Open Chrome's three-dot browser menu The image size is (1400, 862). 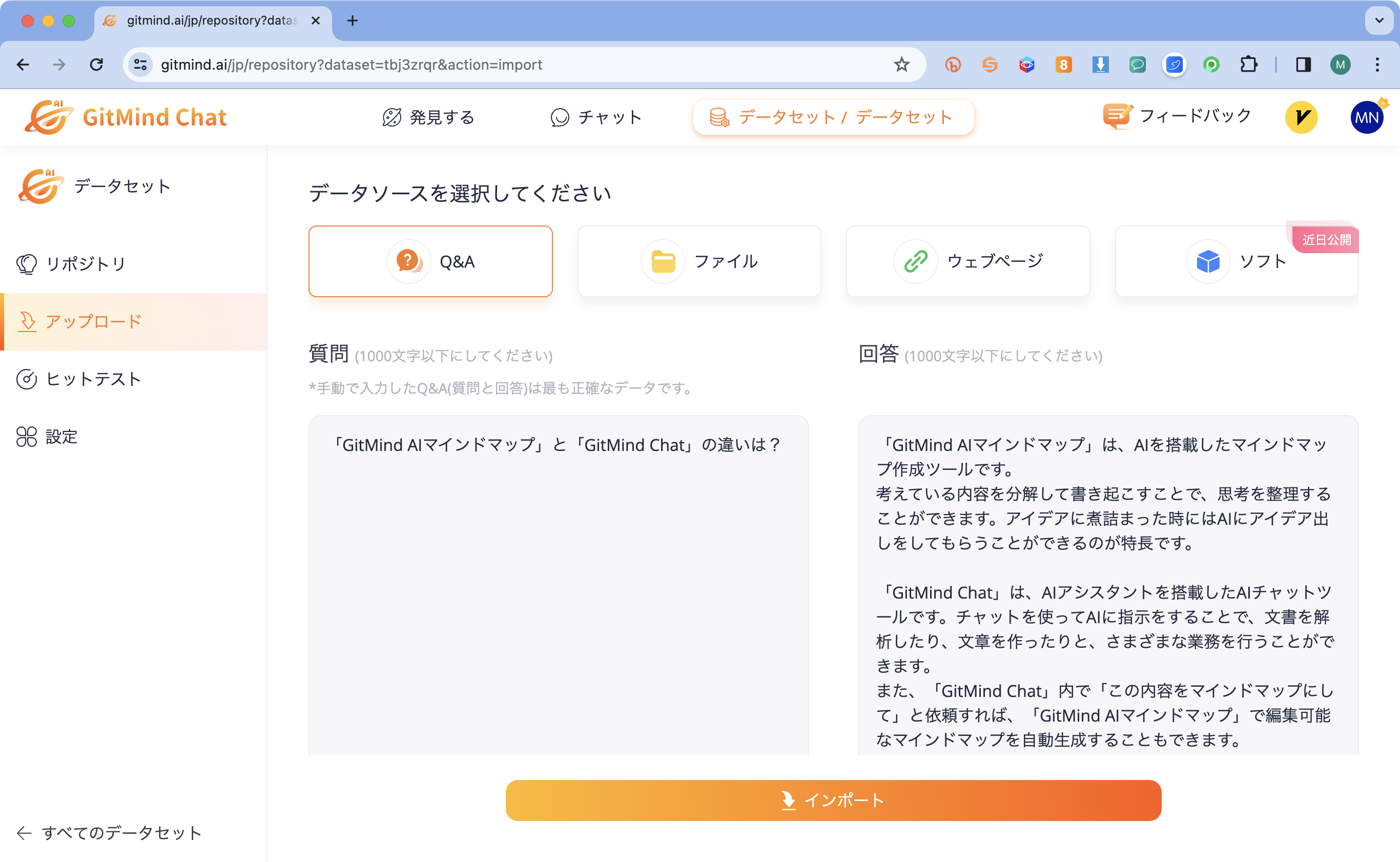(x=1378, y=65)
